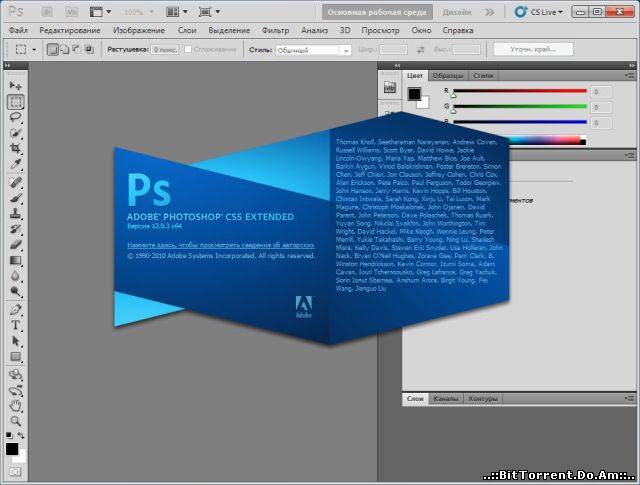Screen dimensions: 640x485
Task: Show more workspaces with the double-arrow
Action: point(489,12)
